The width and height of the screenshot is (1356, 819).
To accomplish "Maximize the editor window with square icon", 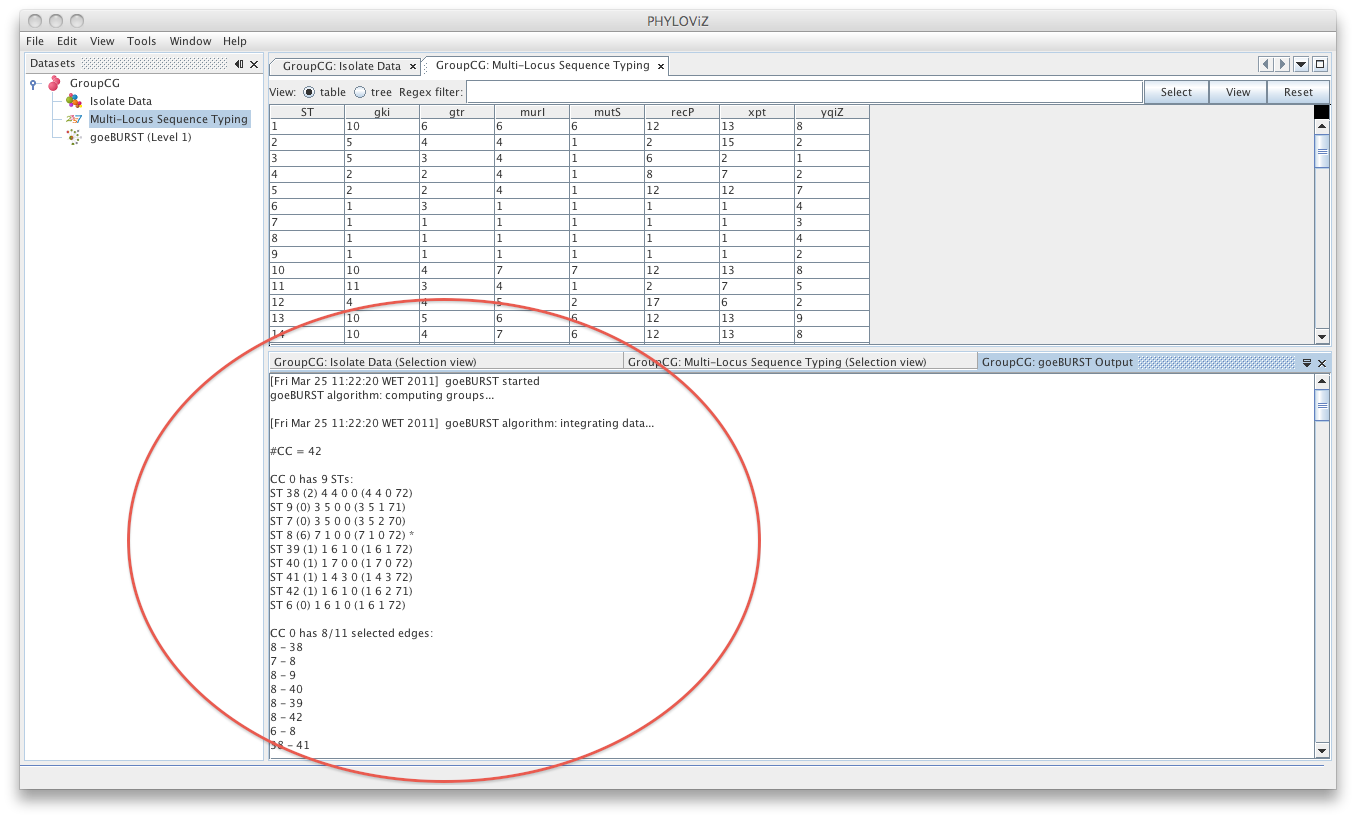I will click(1320, 64).
